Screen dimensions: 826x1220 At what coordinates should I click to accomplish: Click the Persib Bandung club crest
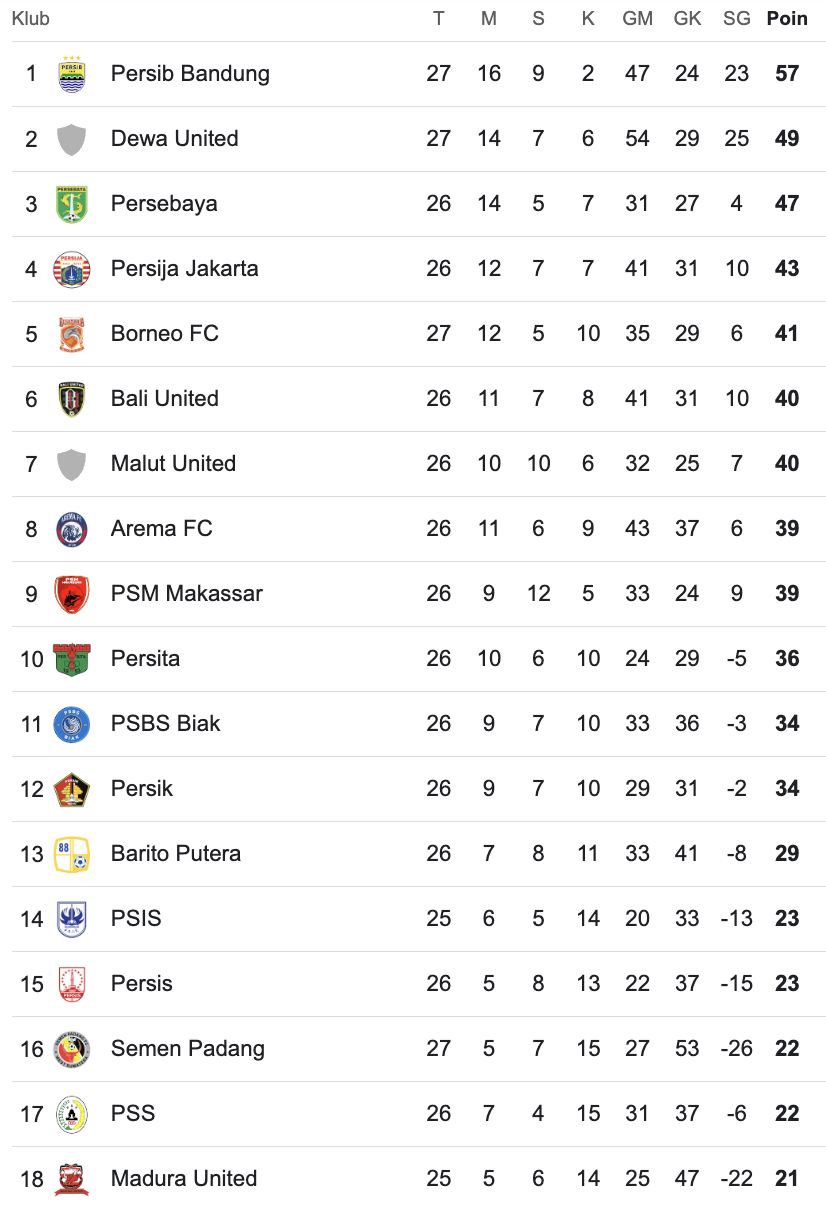pyautogui.click(x=71, y=74)
